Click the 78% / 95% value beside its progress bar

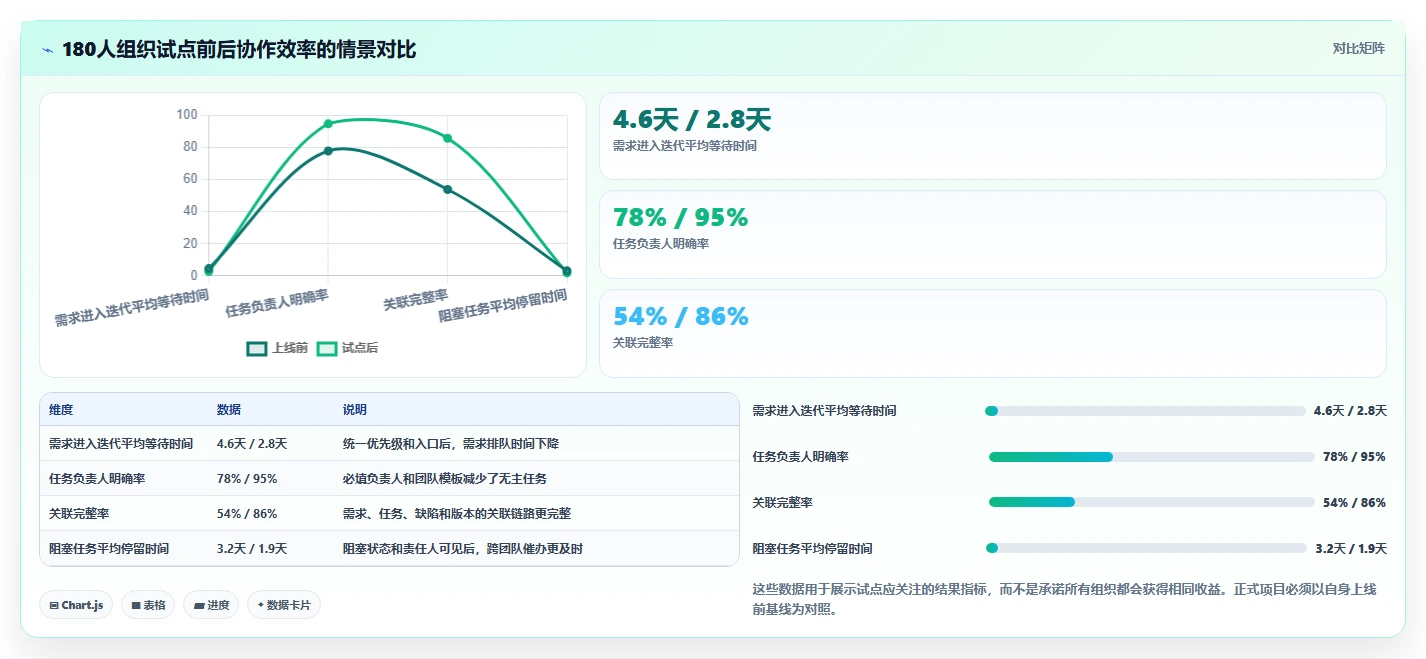click(1354, 457)
